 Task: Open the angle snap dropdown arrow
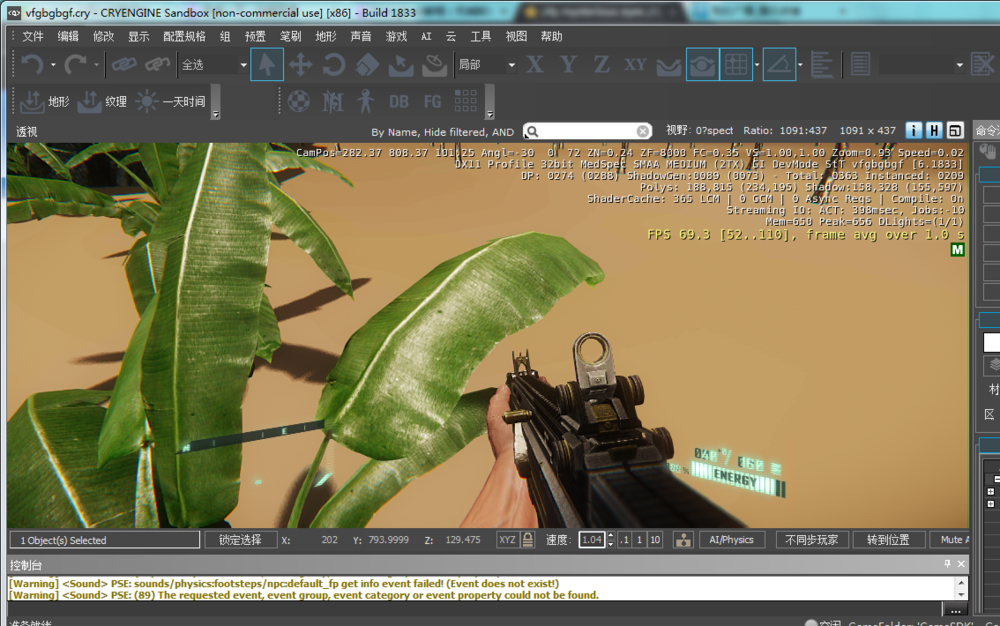click(x=801, y=65)
